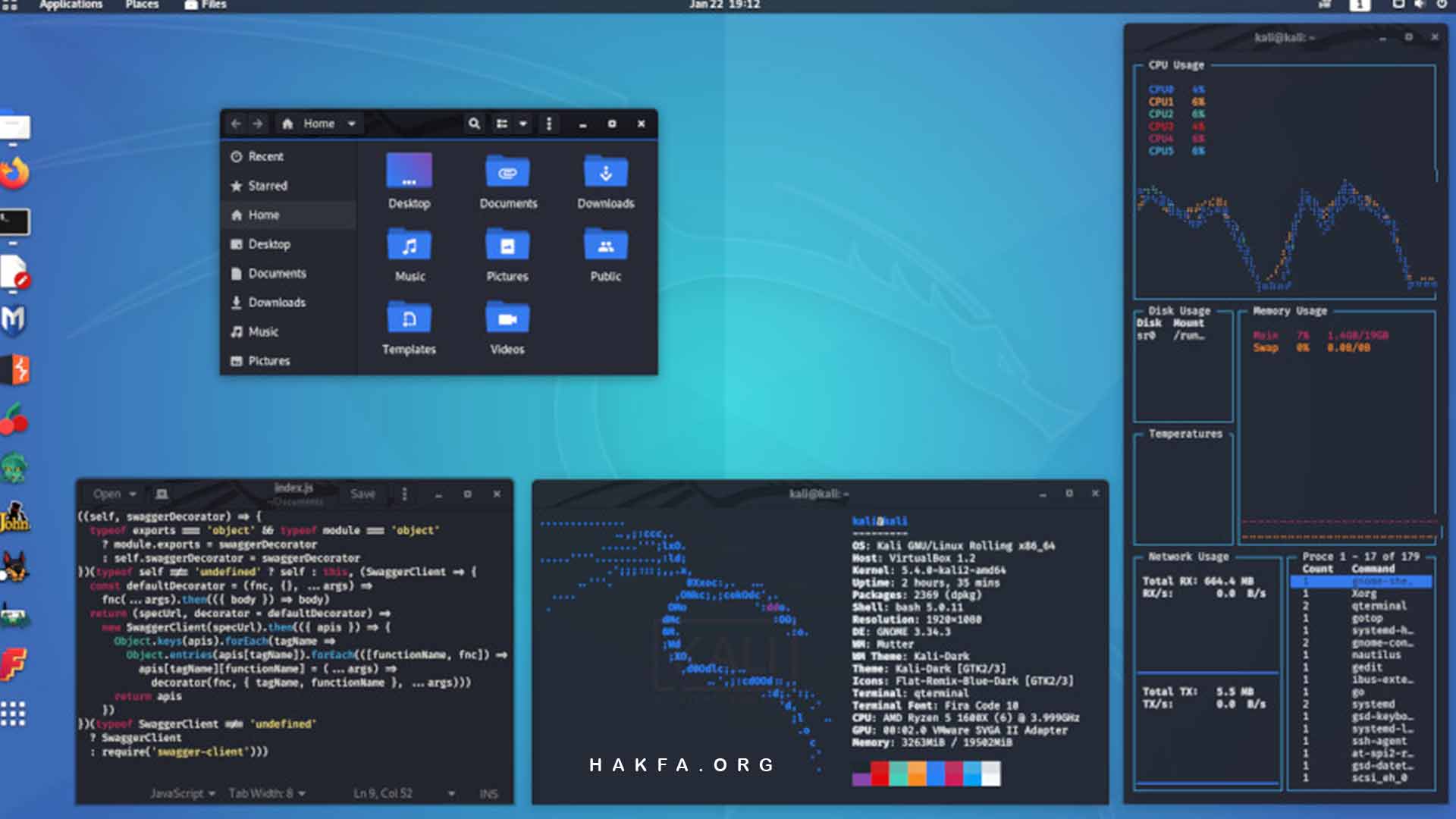Select Desktop in Files sidebar

pos(288,244)
